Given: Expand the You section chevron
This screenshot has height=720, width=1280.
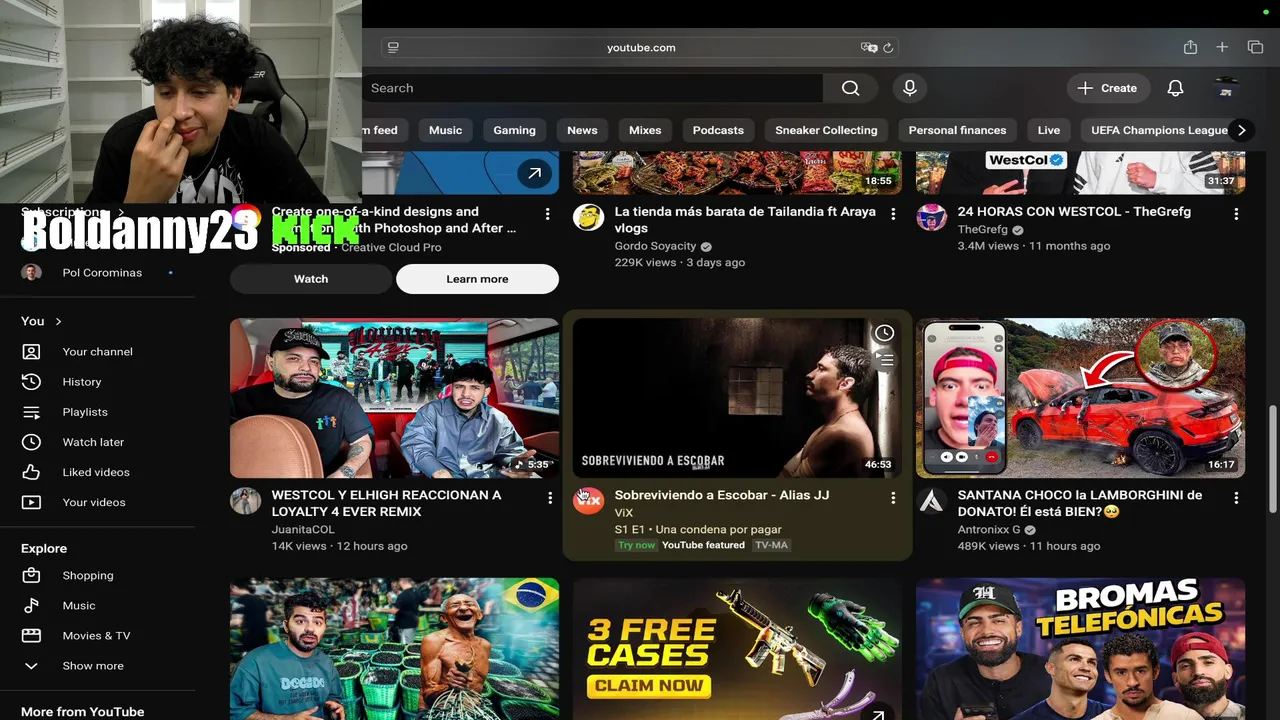Looking at the screenshot, I should coord(58,321).
